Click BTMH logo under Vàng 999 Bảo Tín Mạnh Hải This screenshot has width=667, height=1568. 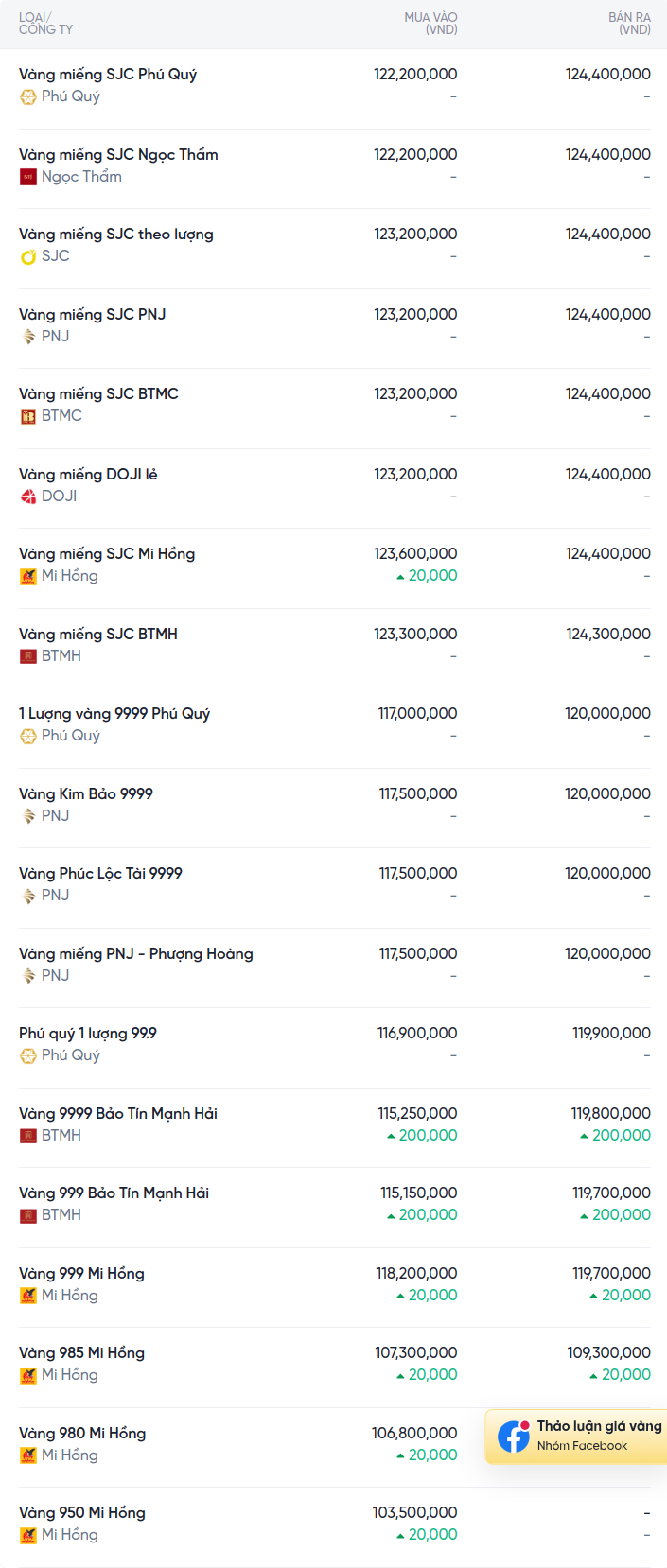click(28, 1215)
